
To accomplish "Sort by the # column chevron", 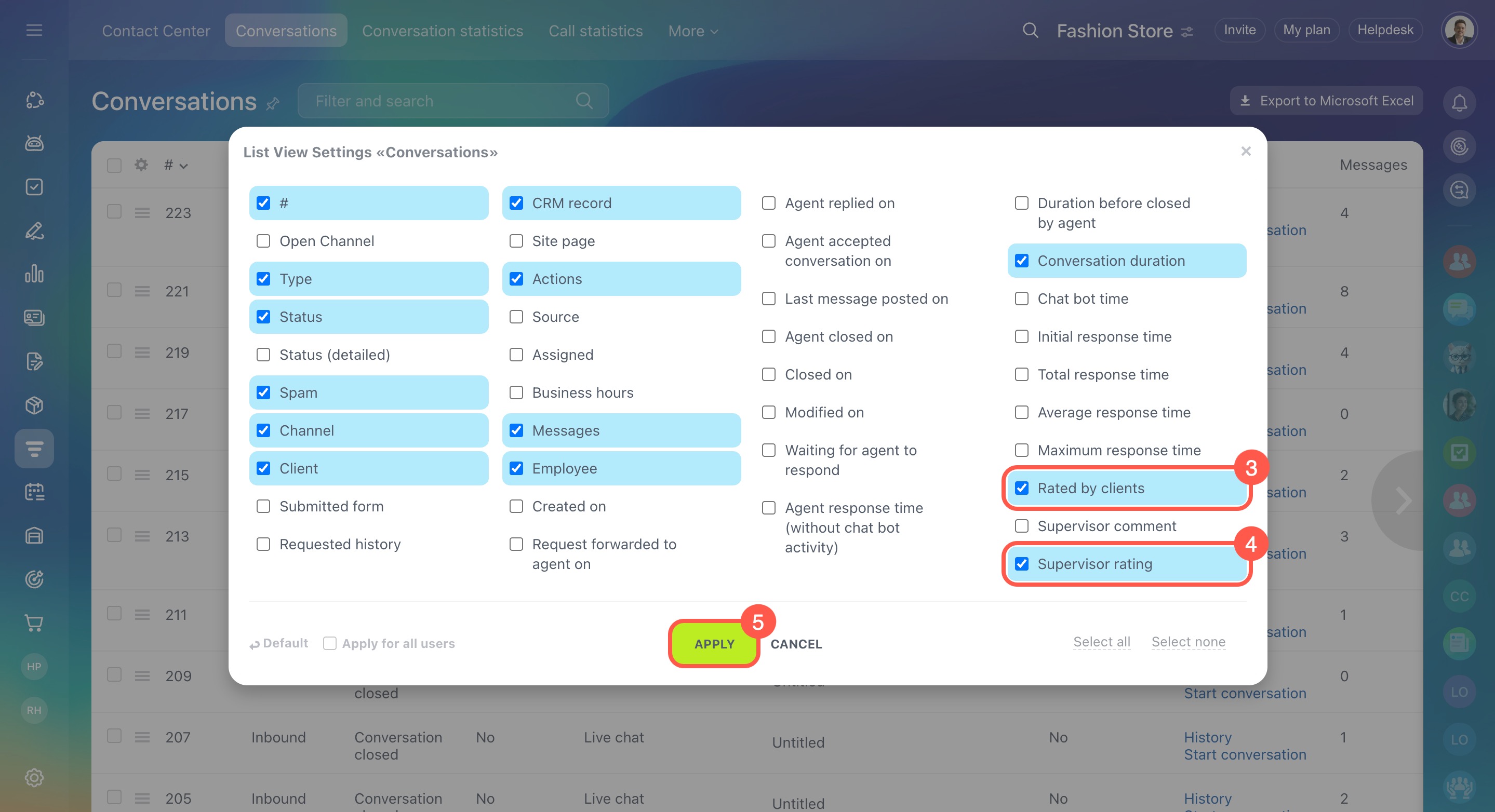I will [183, 166].
